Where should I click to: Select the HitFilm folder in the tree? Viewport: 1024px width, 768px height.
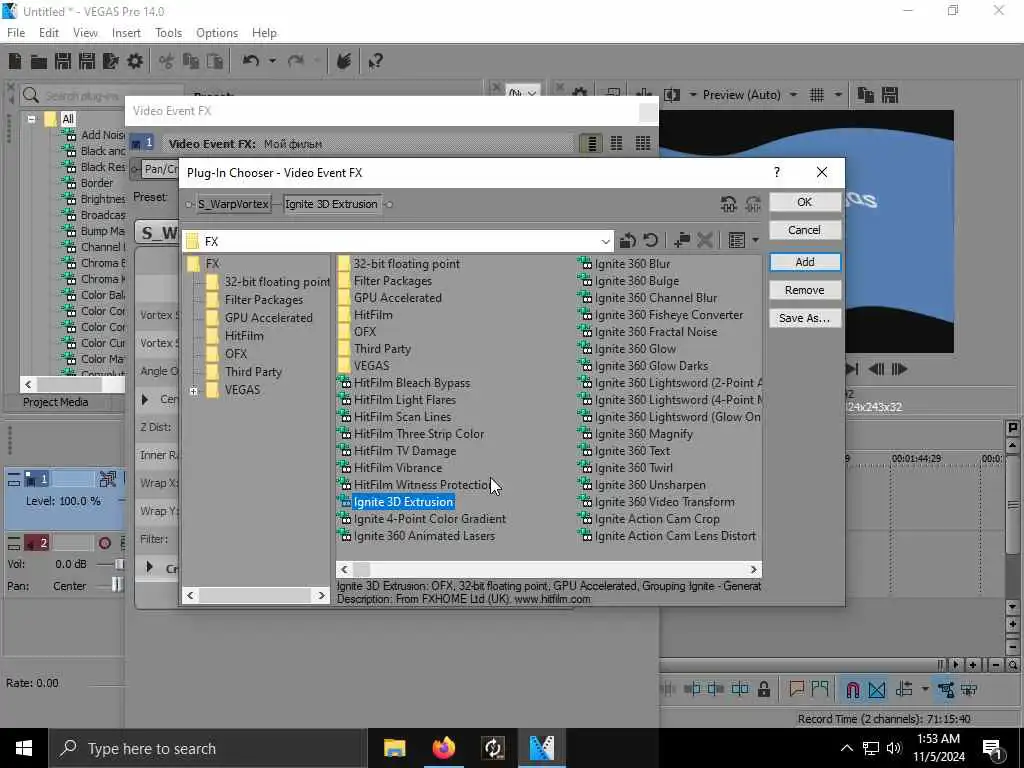click(244, 336)
